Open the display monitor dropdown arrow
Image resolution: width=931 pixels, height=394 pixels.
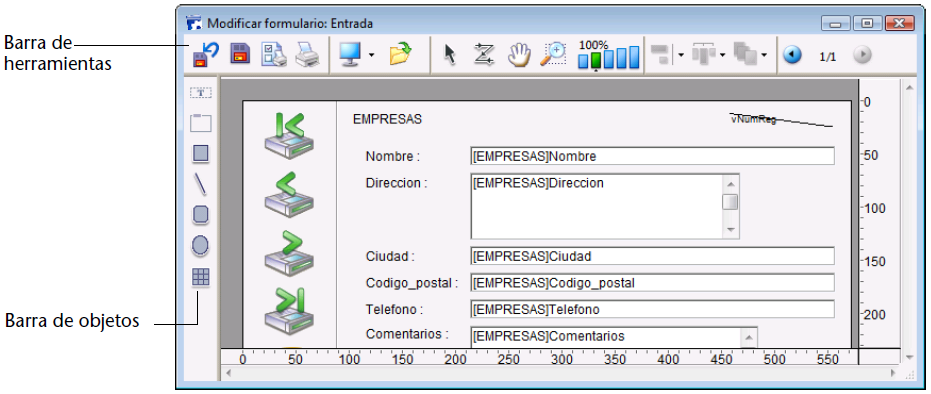(372, 55)
